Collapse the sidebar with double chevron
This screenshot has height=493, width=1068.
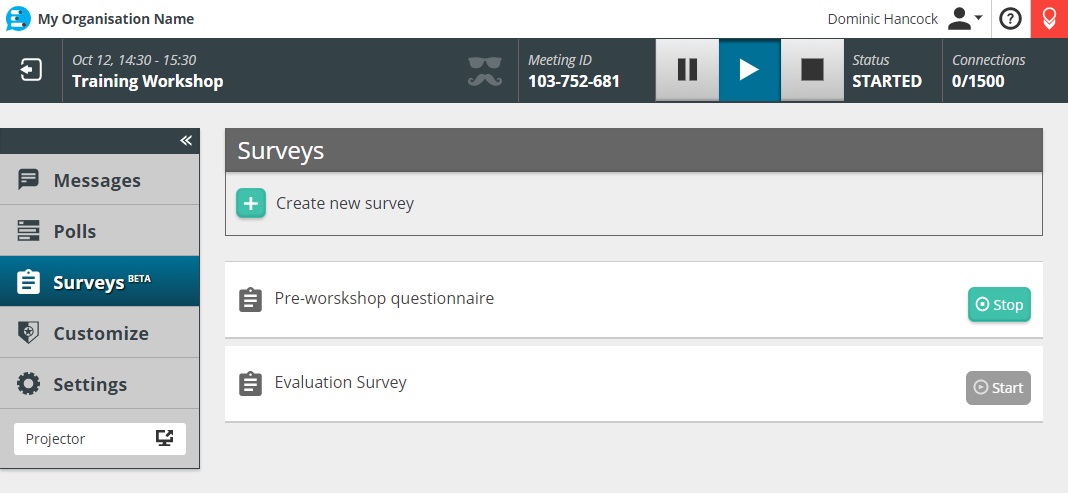[x=186, y=141]
